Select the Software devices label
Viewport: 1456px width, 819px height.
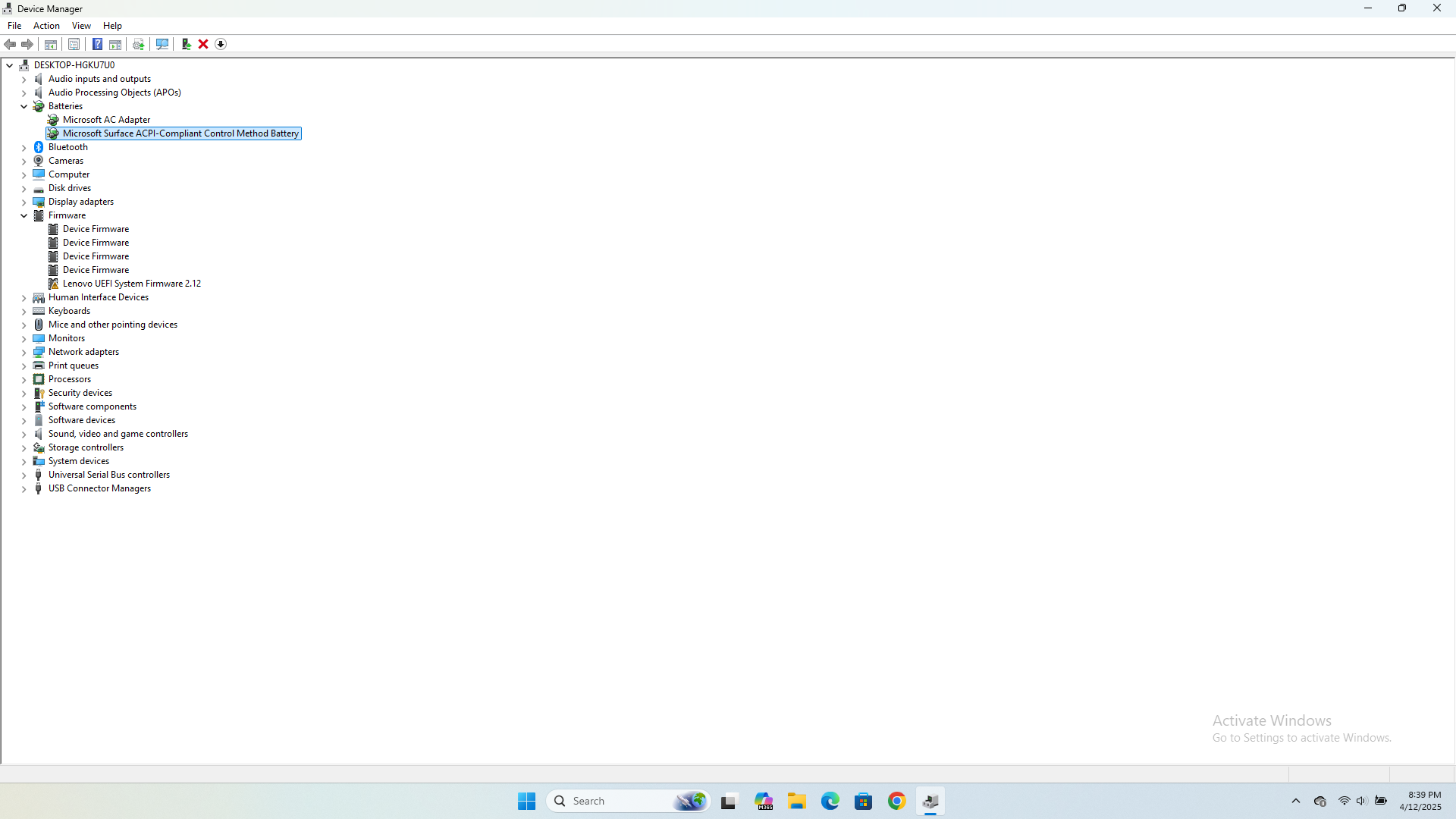click(x=82, y=420)
